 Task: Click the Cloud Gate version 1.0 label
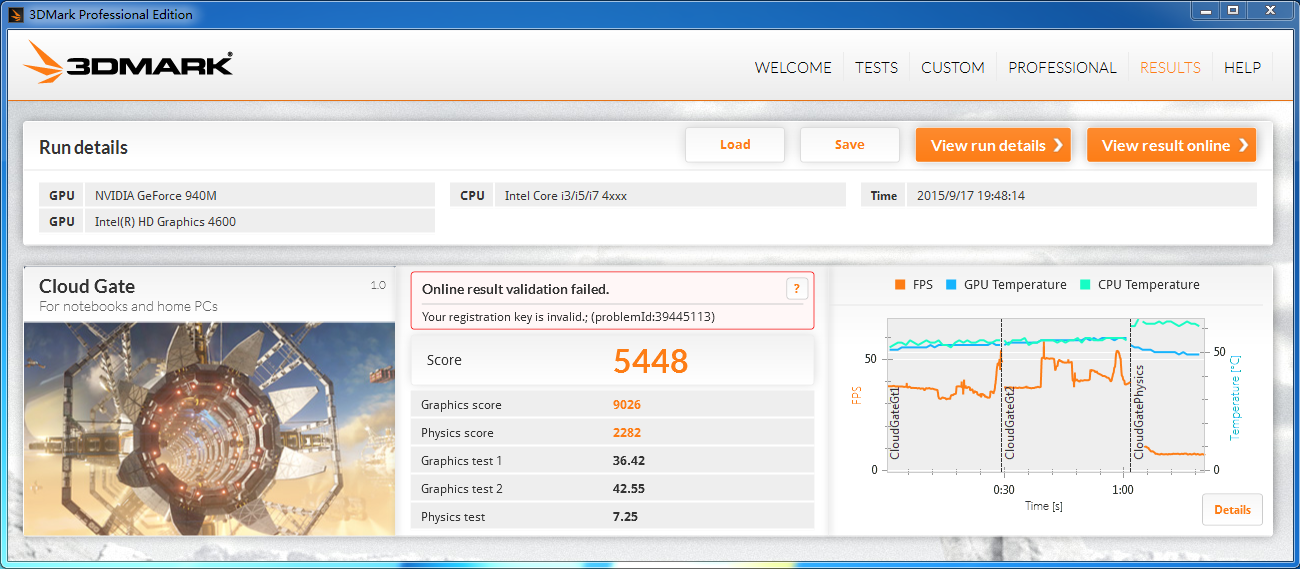[x=378, y=285]
